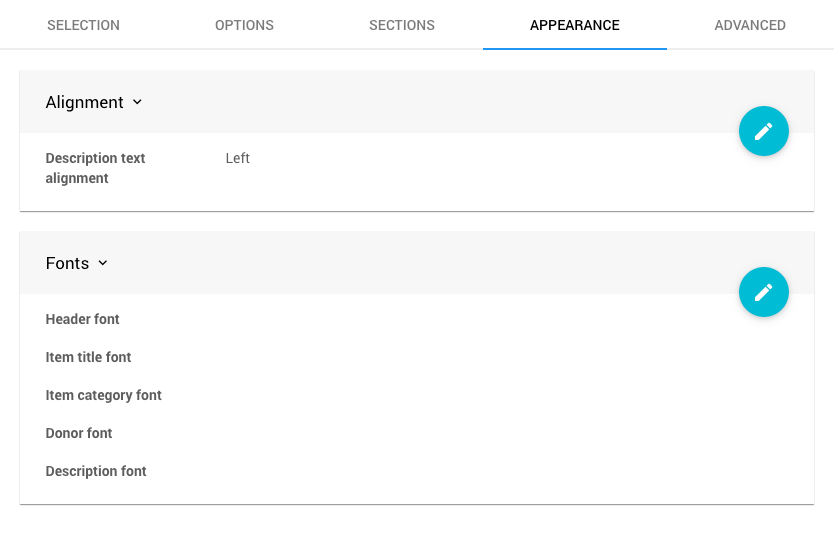Click the Fonts heading title

(67, 263)
